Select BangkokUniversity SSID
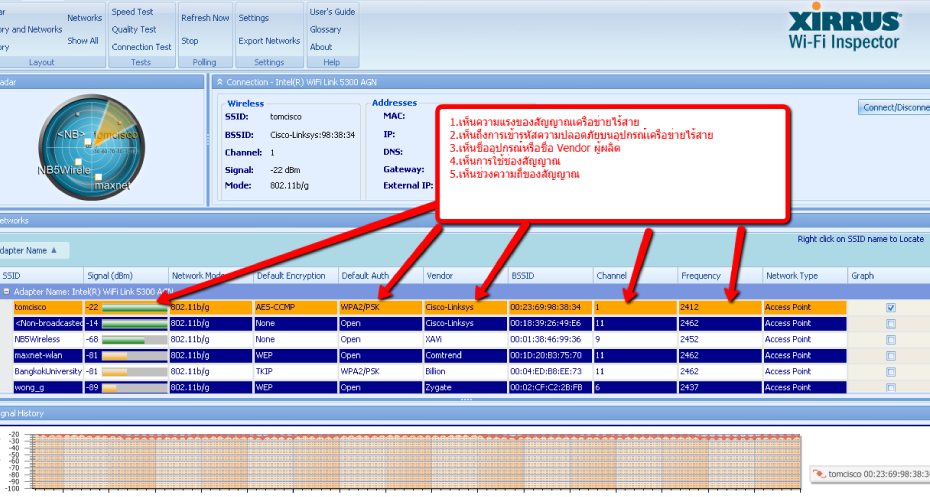 pos(48,371)
